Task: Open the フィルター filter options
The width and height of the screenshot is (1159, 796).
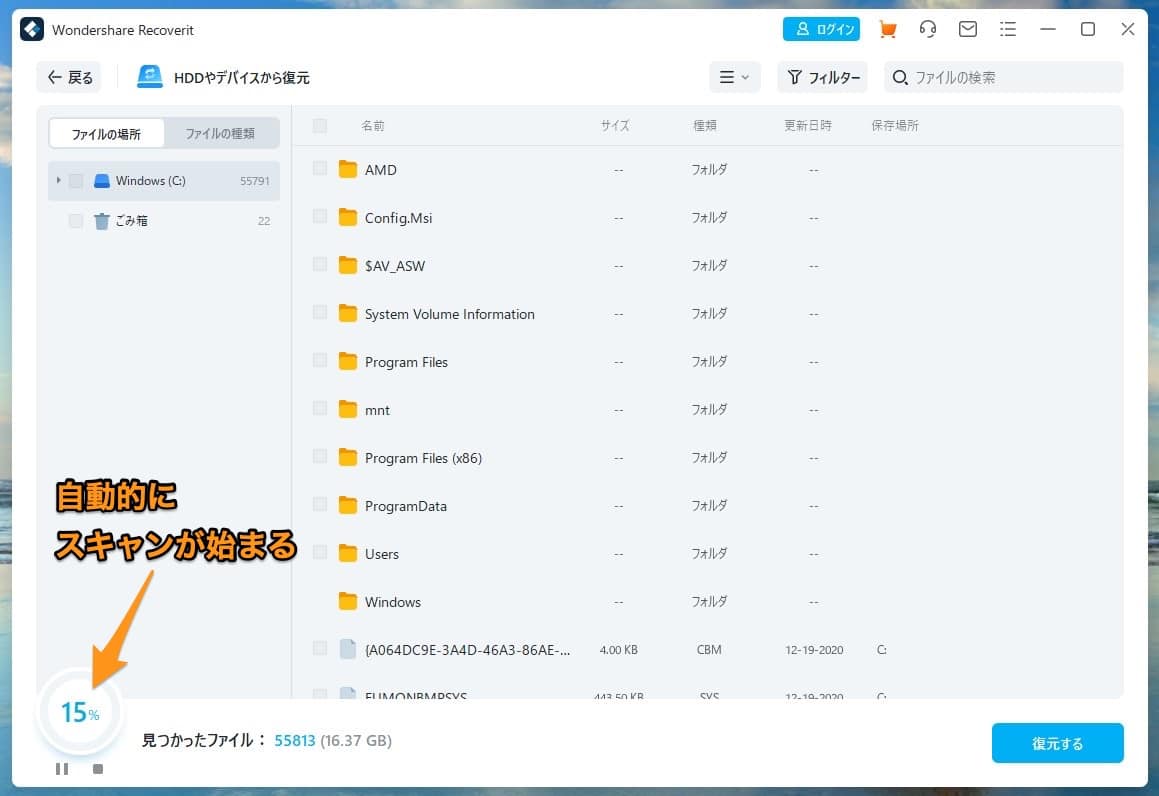Action: point(822,77)
